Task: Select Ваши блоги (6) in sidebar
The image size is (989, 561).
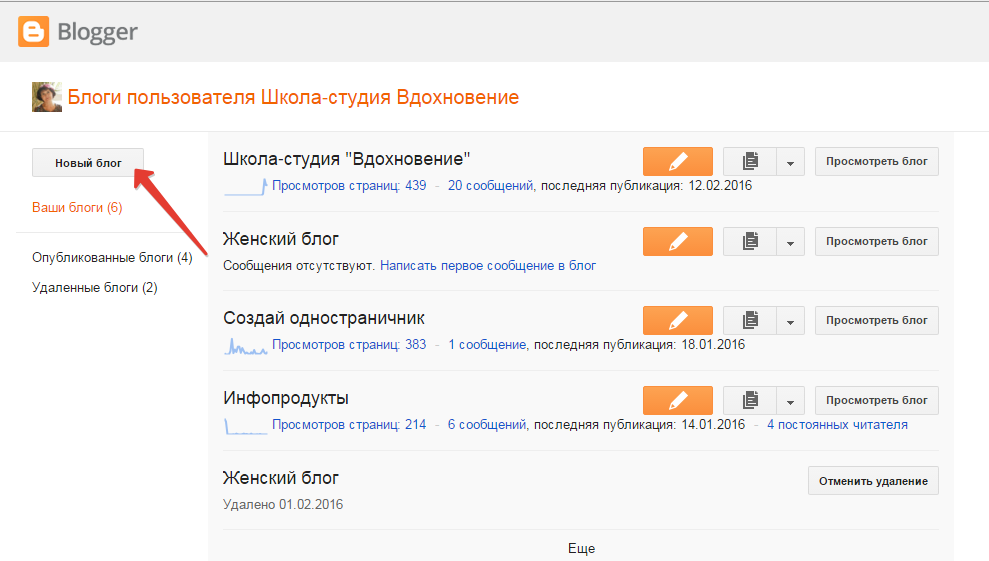Action: [77, 208]
